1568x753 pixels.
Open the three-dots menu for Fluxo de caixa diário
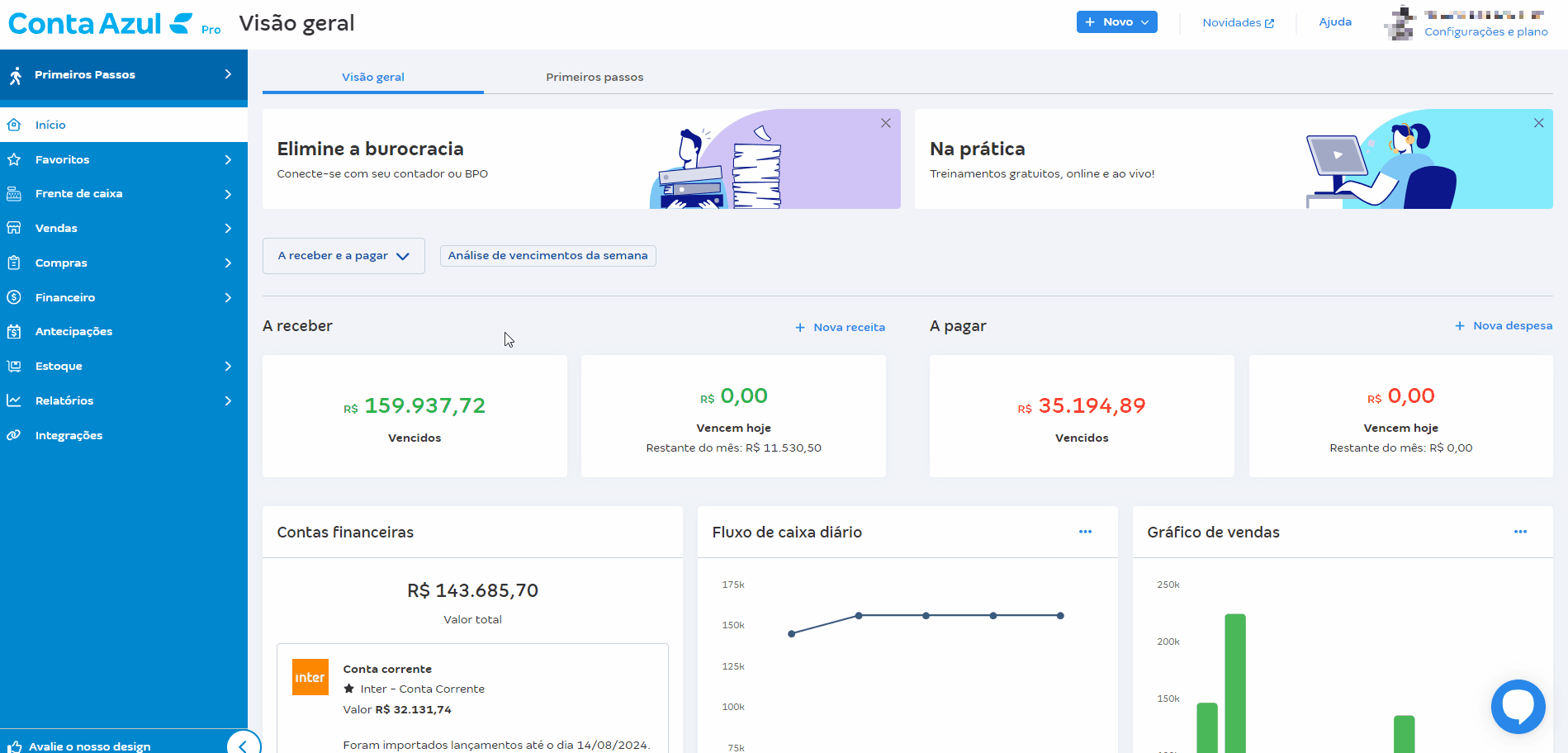(1085, 532)
